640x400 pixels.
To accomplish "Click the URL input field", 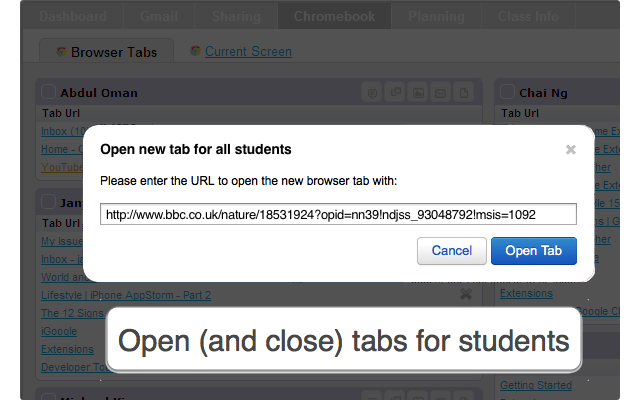I will [x=338, y=214].
